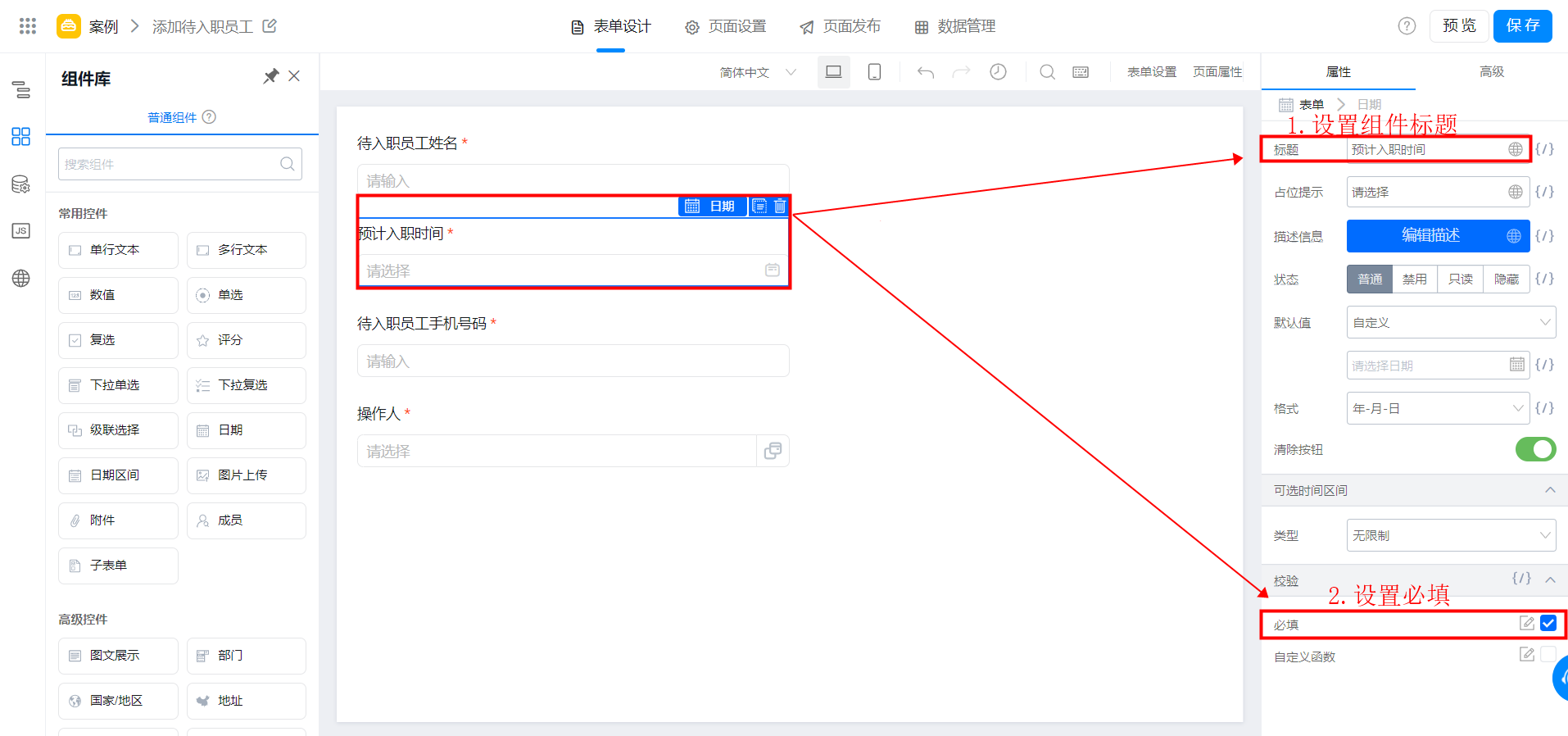Open page attributes link

click(x=1217, y=72)
